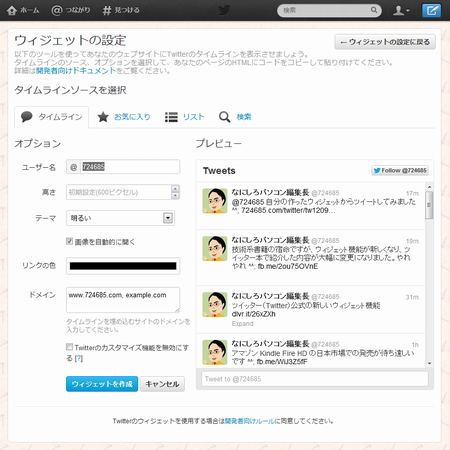Expand the 31m tweet via Expand

pos(243,324)
